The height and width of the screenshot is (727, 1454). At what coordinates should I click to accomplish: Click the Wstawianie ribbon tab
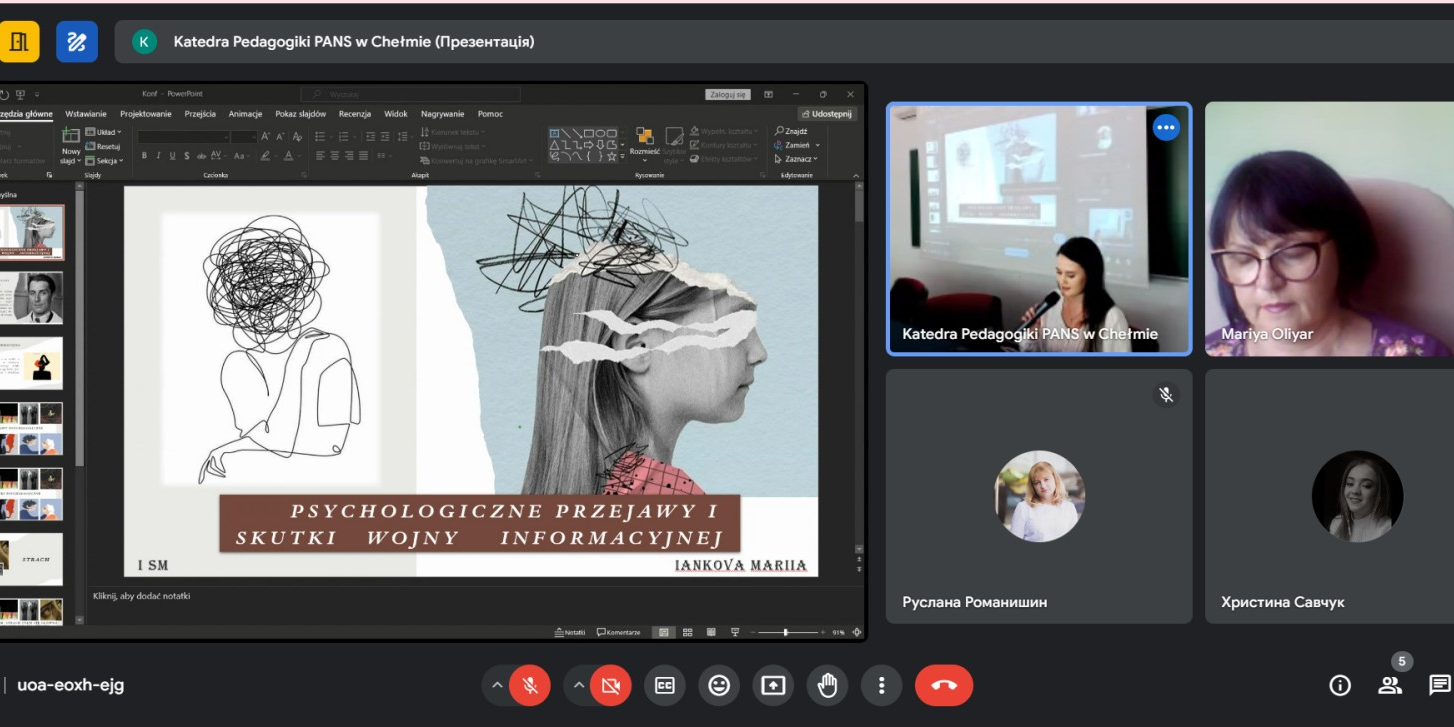86,114
